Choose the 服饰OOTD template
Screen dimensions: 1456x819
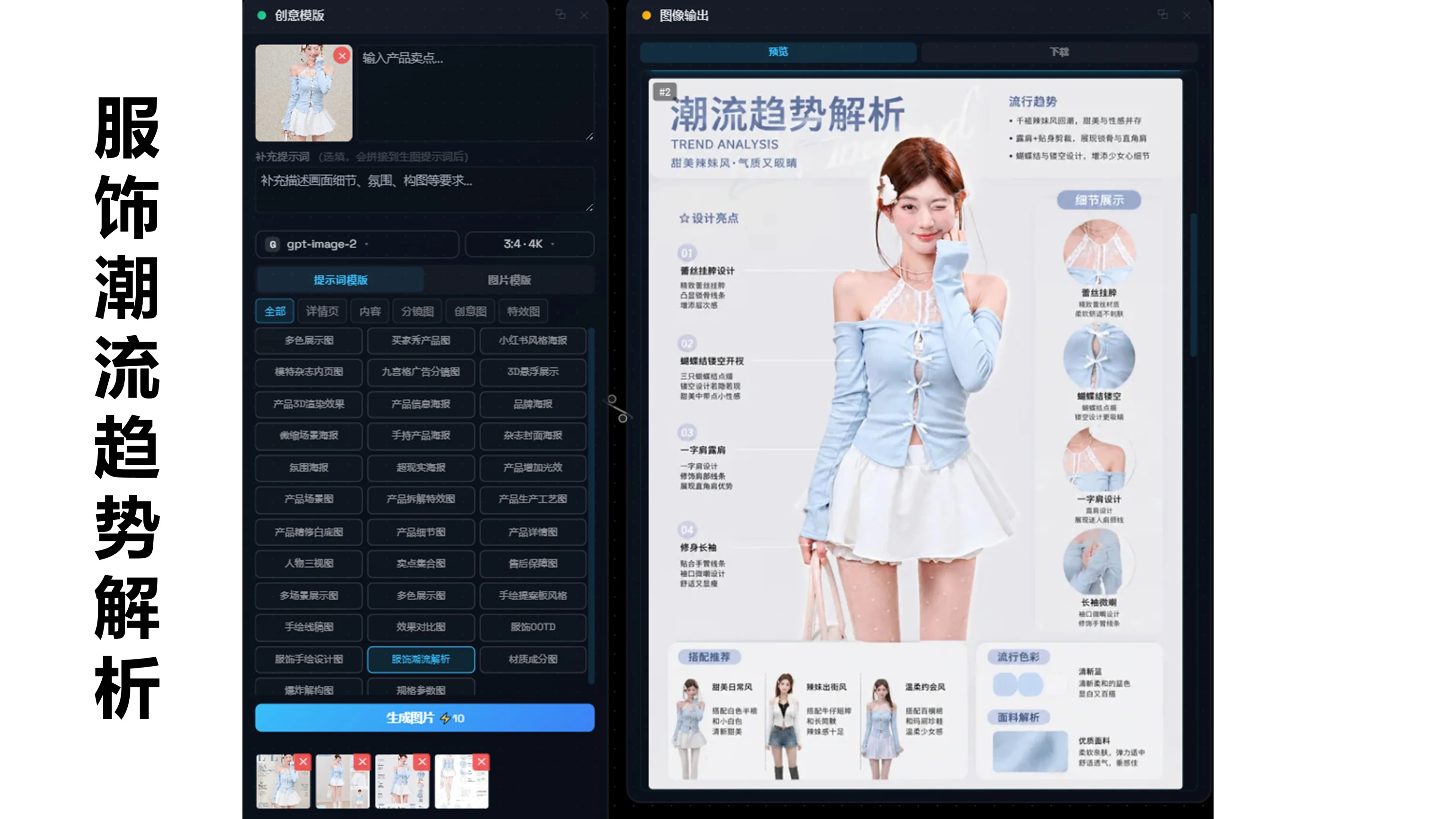[532, 627]
